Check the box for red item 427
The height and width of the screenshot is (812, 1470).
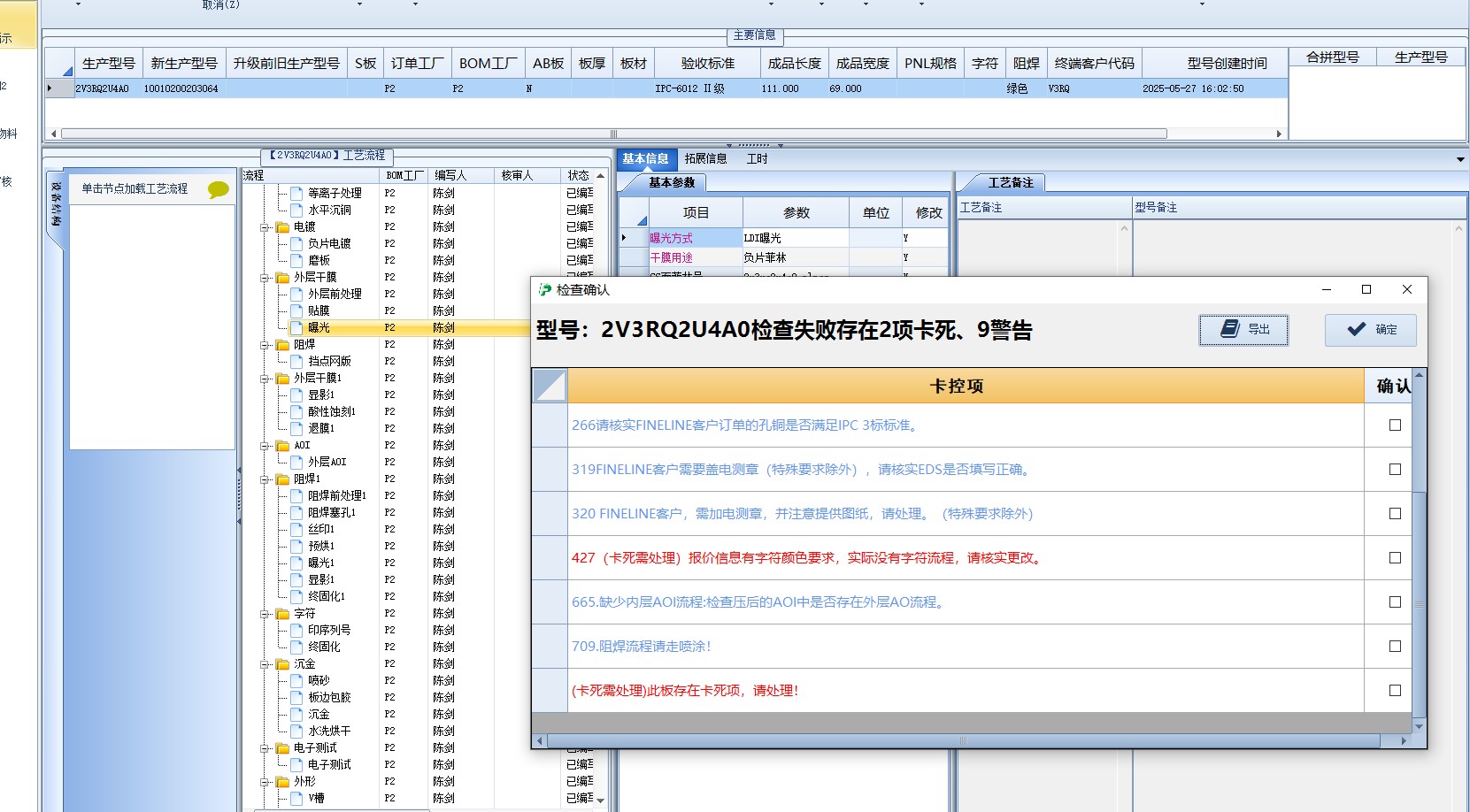tap(1395, 558)
